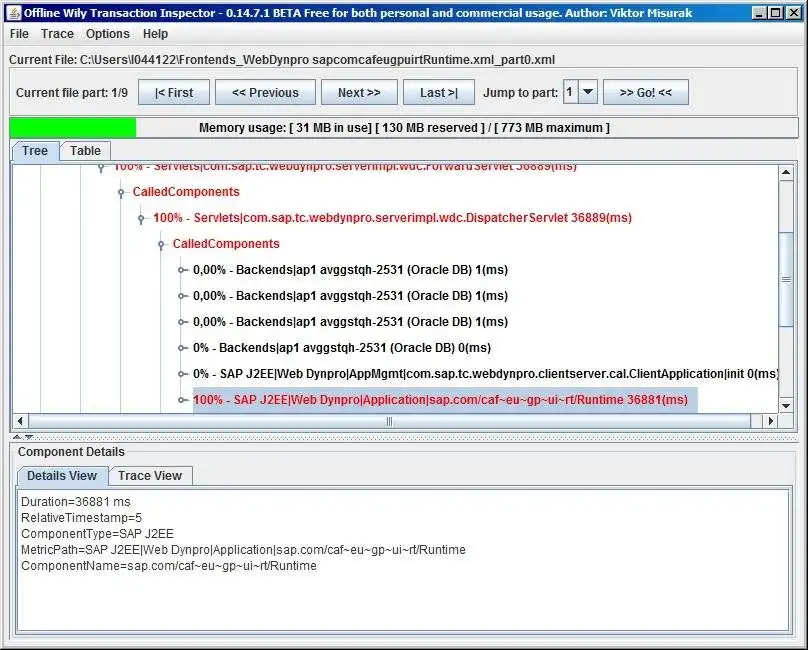Viewport: 808px width, 650px height.
Task: Select the ClientApplication|init 0(ms) row
Action: pos(485,374)
